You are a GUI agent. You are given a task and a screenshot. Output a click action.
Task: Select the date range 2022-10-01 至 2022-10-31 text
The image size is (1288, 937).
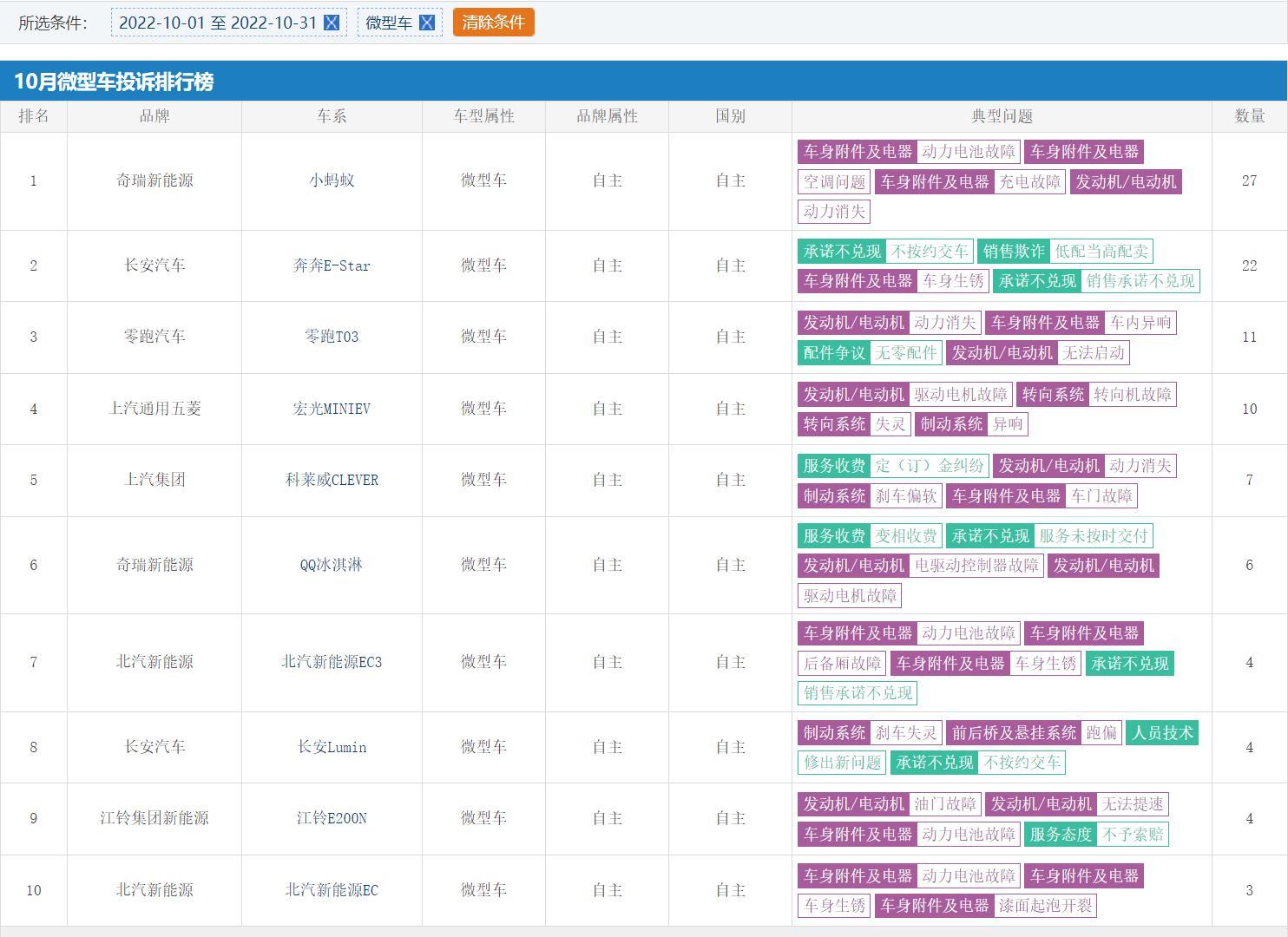[x=218, y=23]
